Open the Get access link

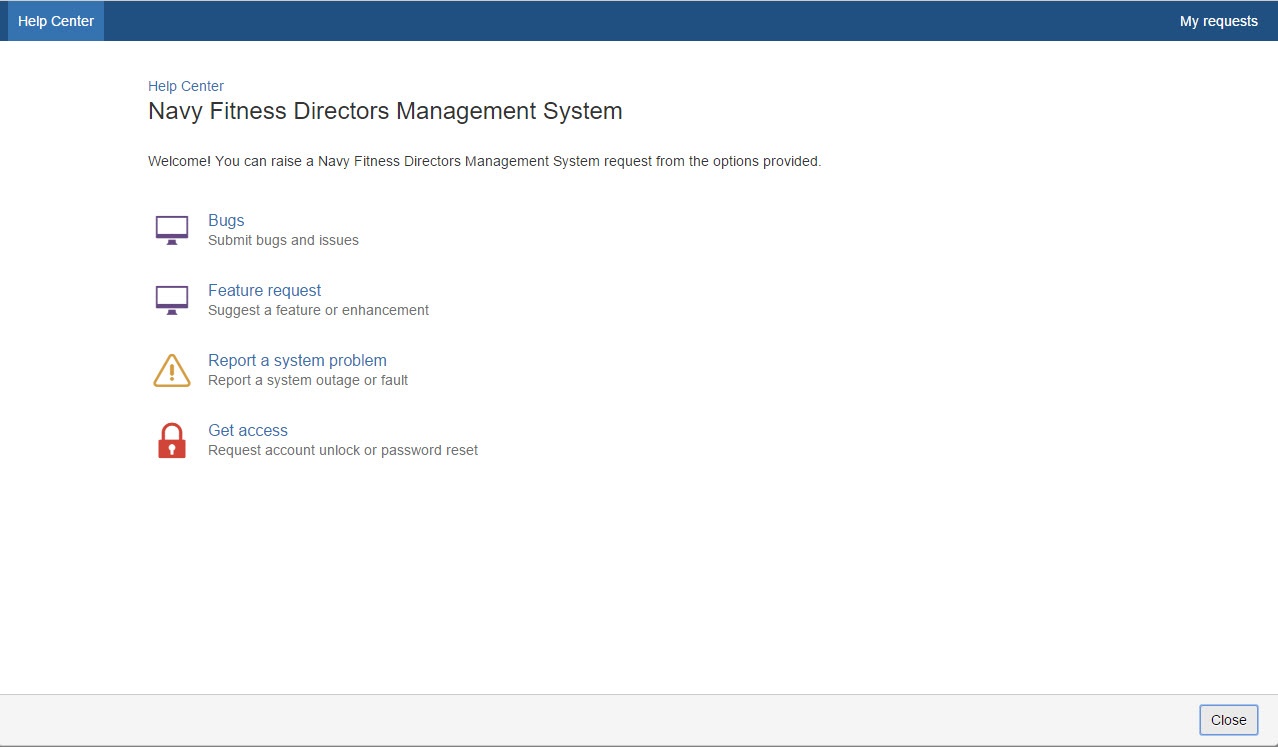(x=248, y=431)
